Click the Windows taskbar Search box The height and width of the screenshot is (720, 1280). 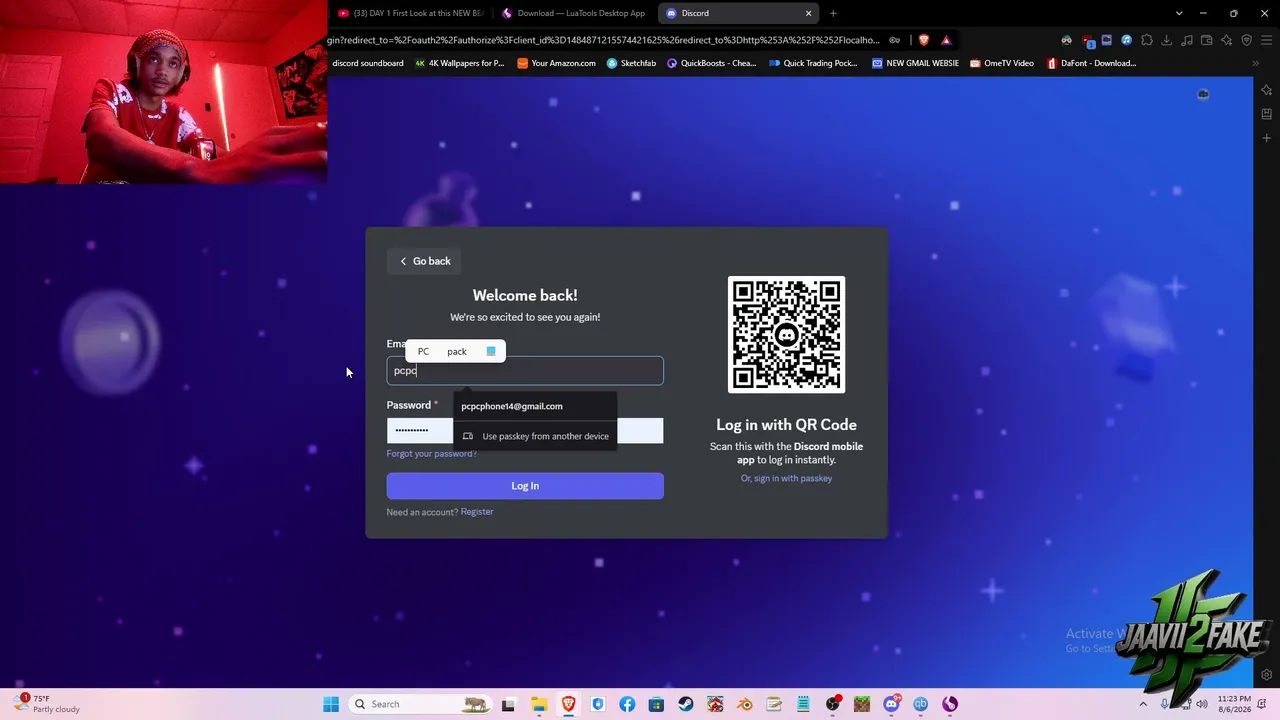pos(420,704)
